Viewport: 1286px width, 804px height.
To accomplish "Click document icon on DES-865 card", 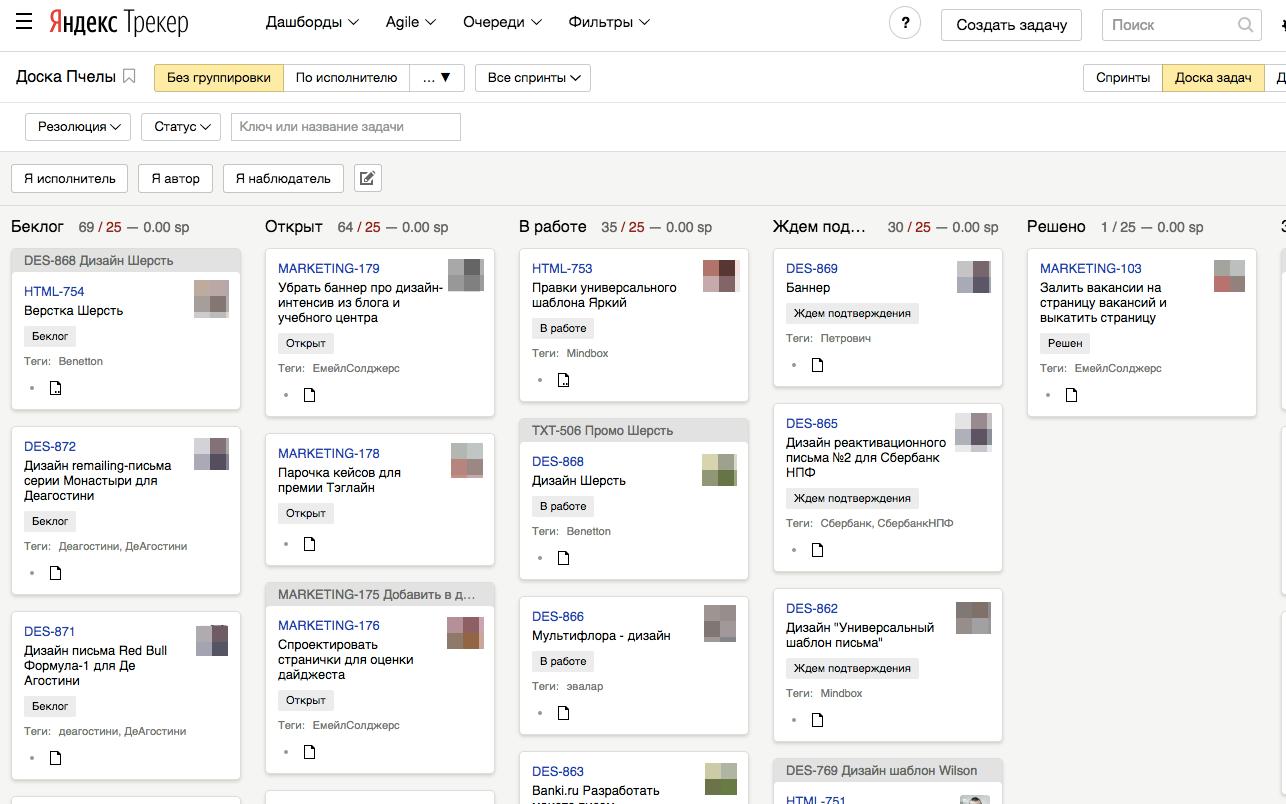I will pyautogui.click(x=818, y=550).
